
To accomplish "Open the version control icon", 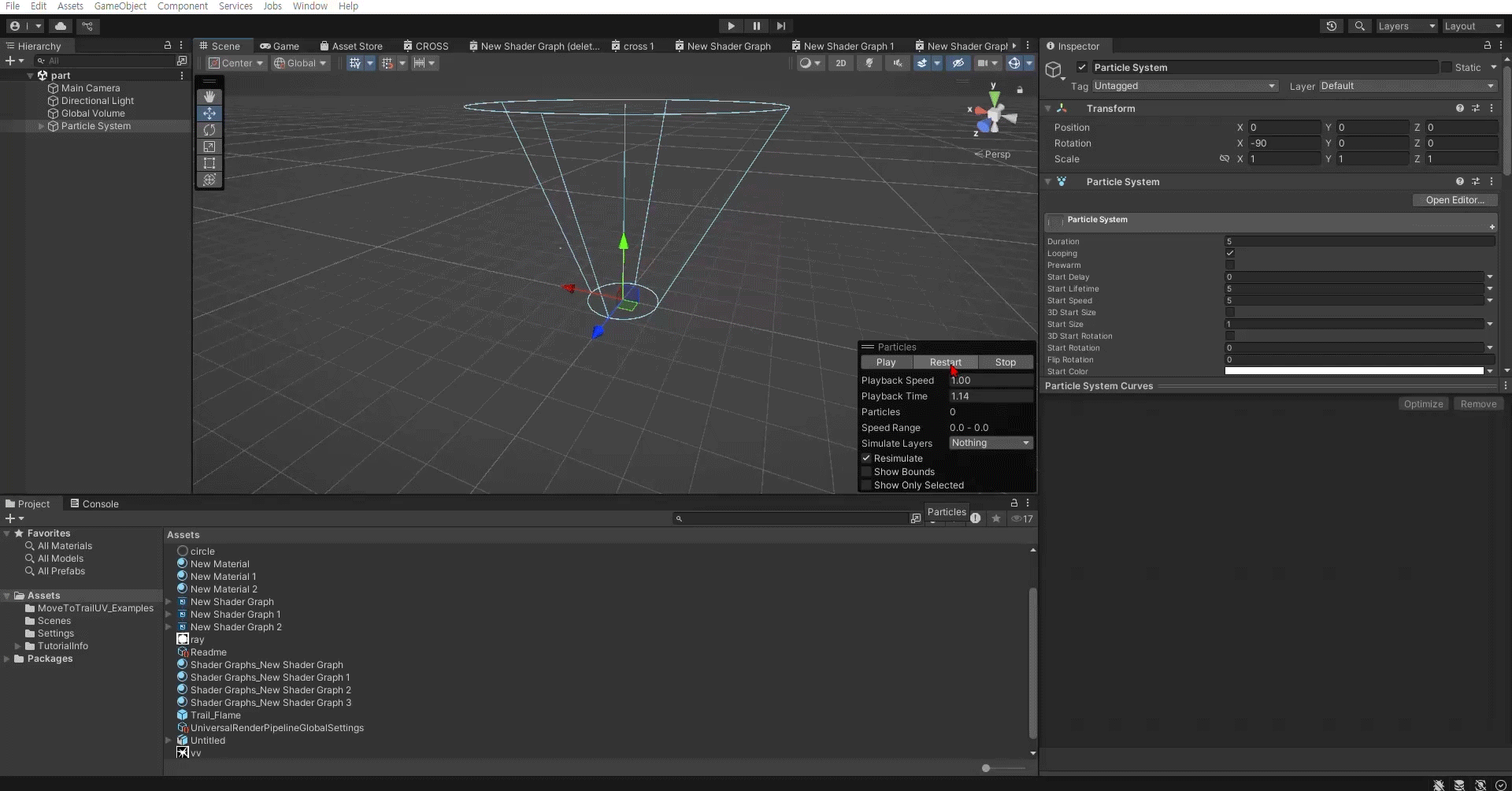I will point(87,26).
